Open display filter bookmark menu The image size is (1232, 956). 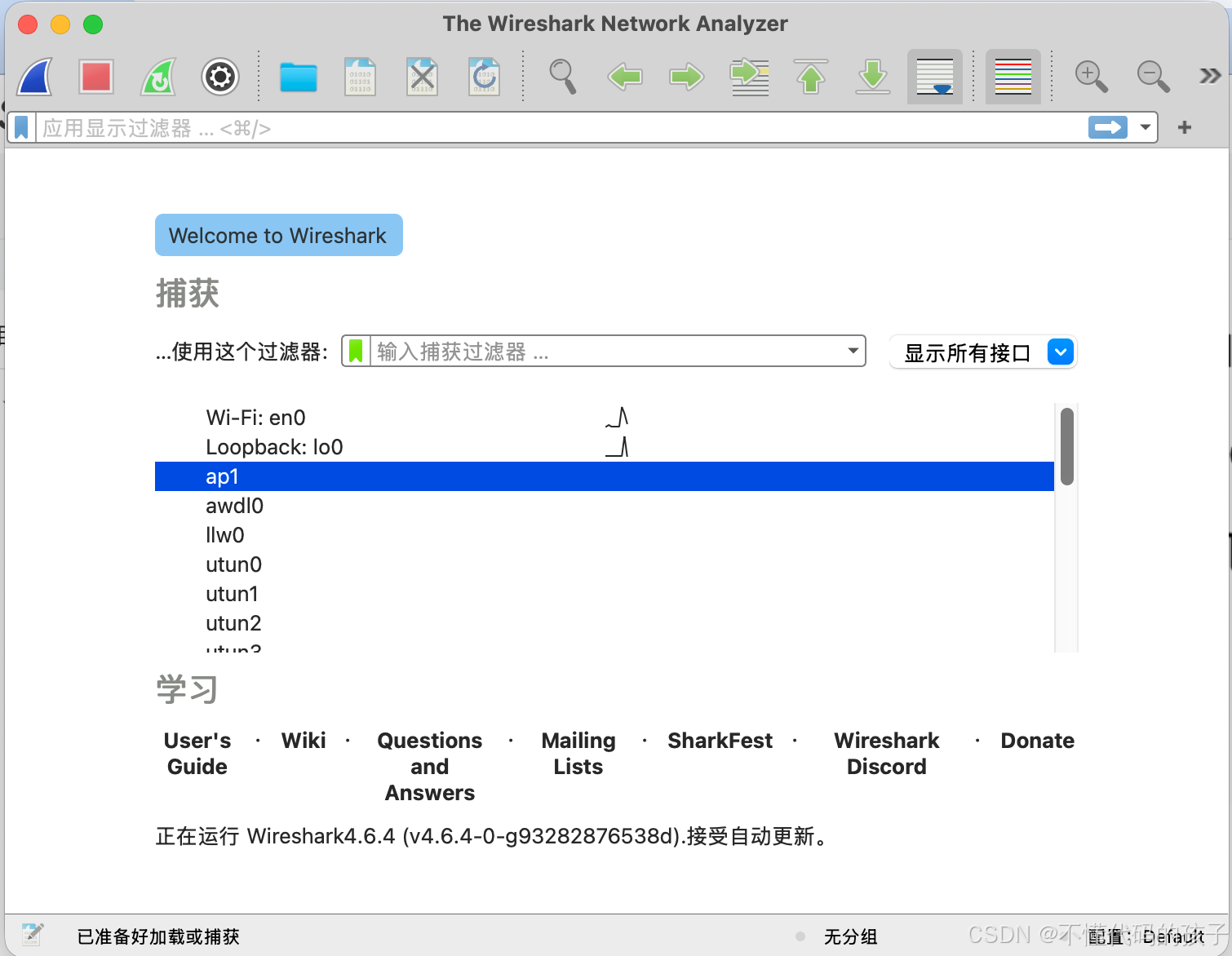(22, 127)
